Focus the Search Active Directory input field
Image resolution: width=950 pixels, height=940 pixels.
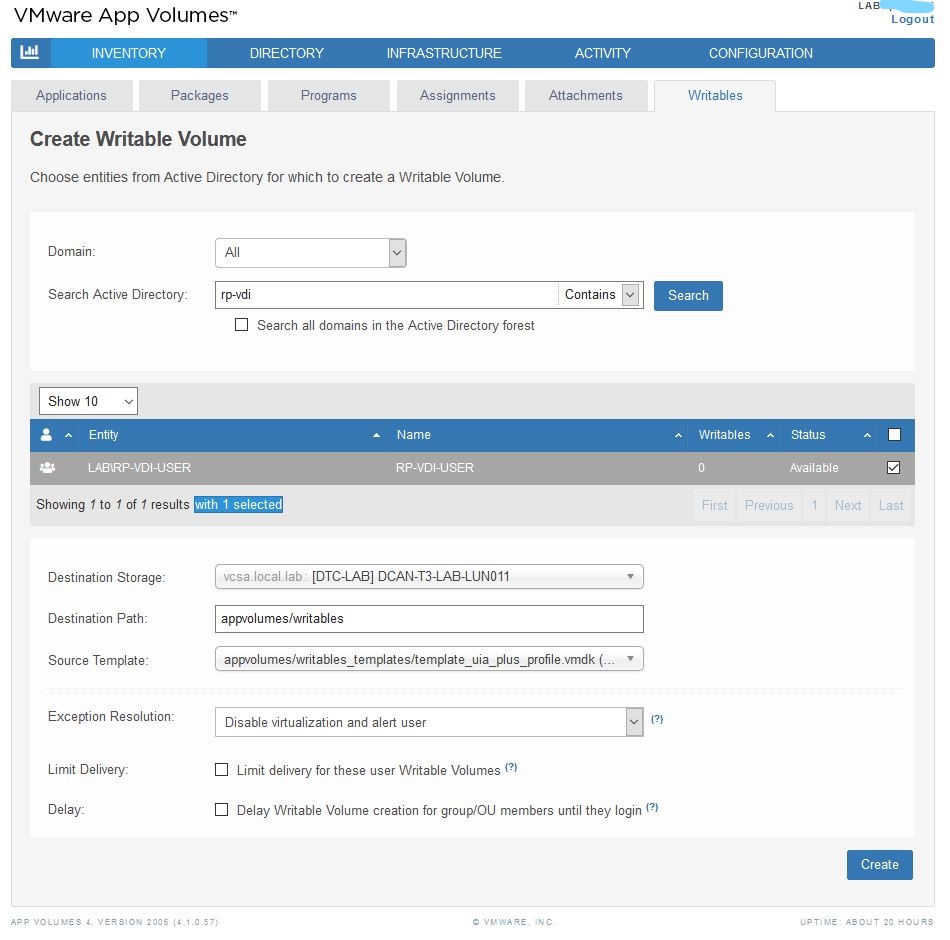386,295
